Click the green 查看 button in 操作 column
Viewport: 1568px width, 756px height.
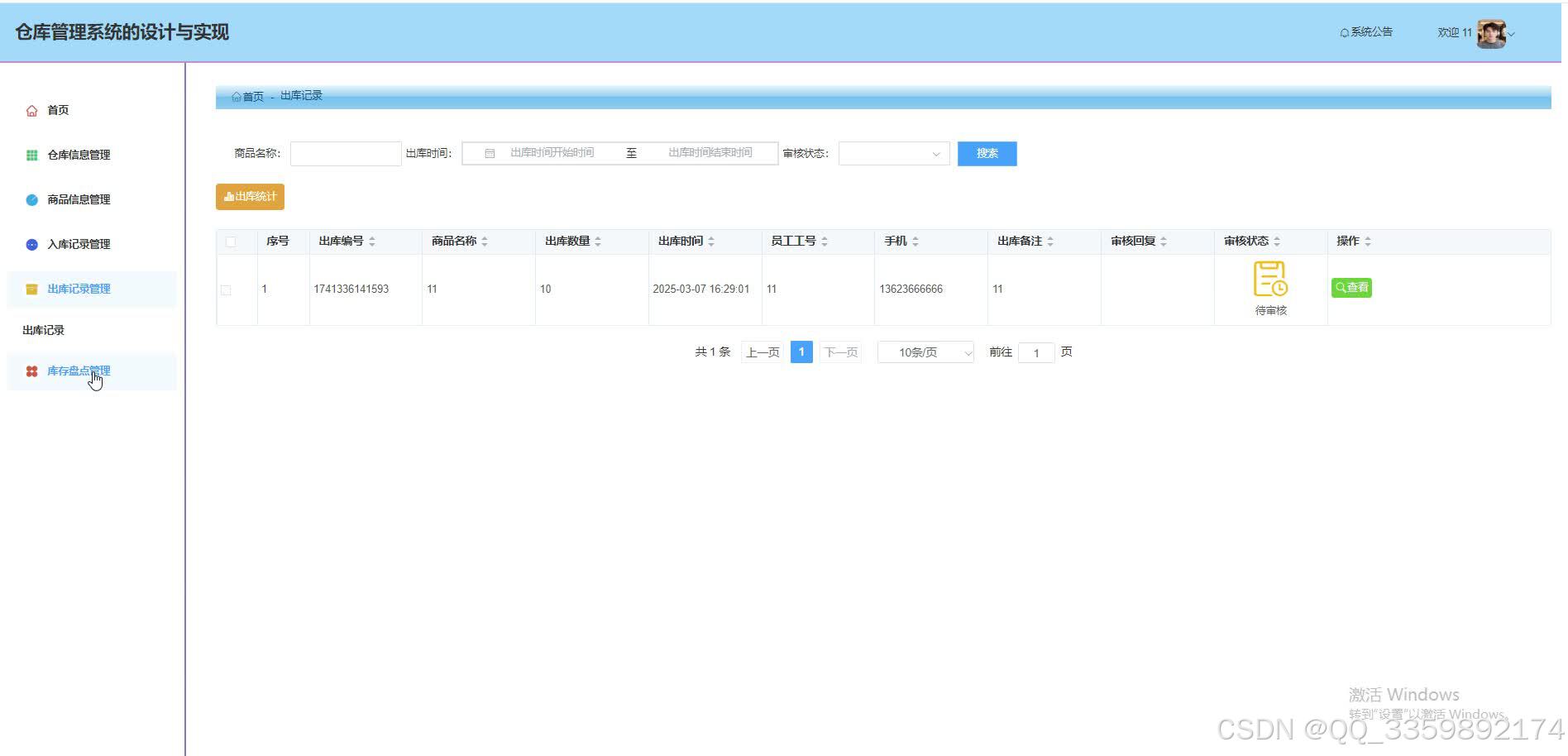click(x=1351, y=288)
